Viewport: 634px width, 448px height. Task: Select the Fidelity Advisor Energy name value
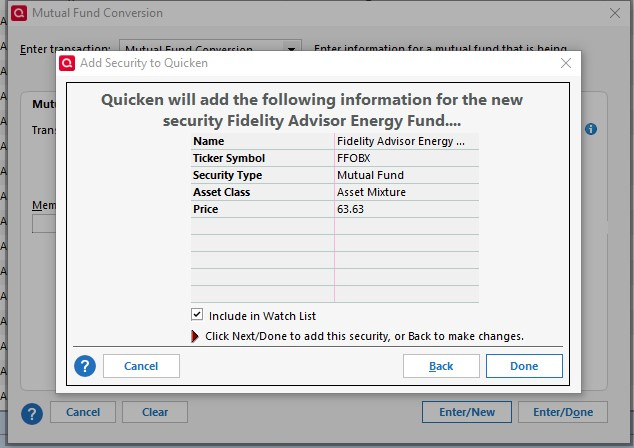401,141
